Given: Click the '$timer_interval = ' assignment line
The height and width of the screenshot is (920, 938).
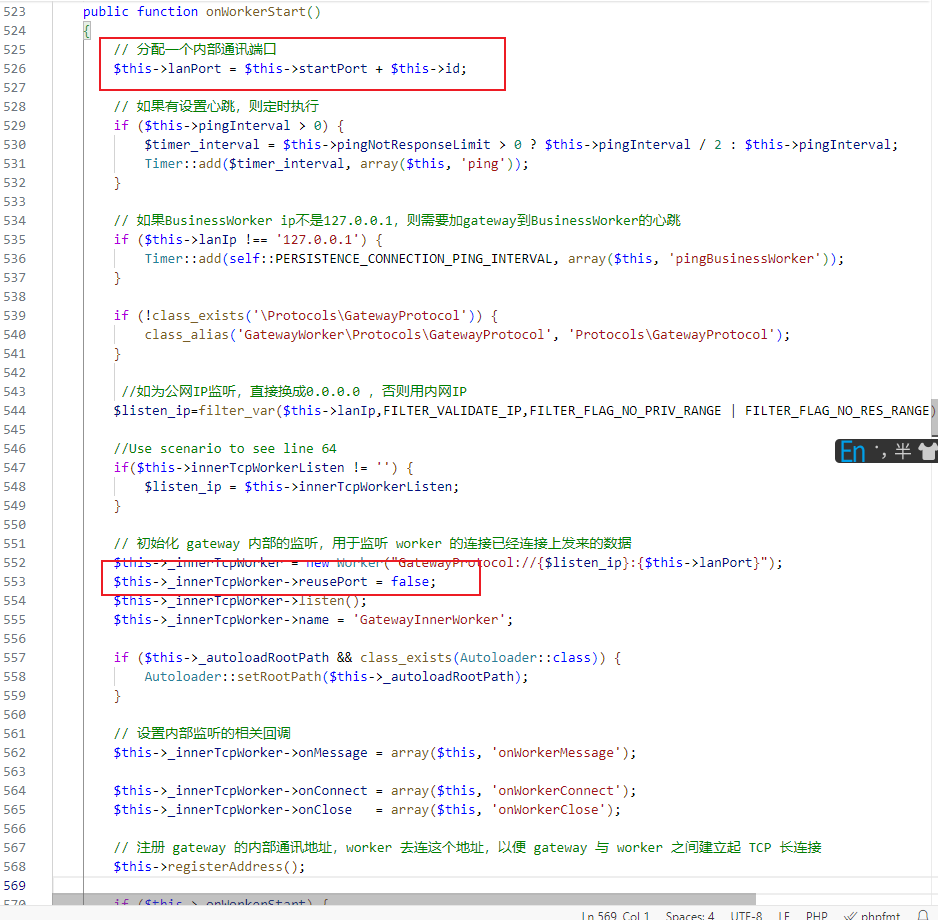Looking at the screenshot, I should (x=521, y=145).
